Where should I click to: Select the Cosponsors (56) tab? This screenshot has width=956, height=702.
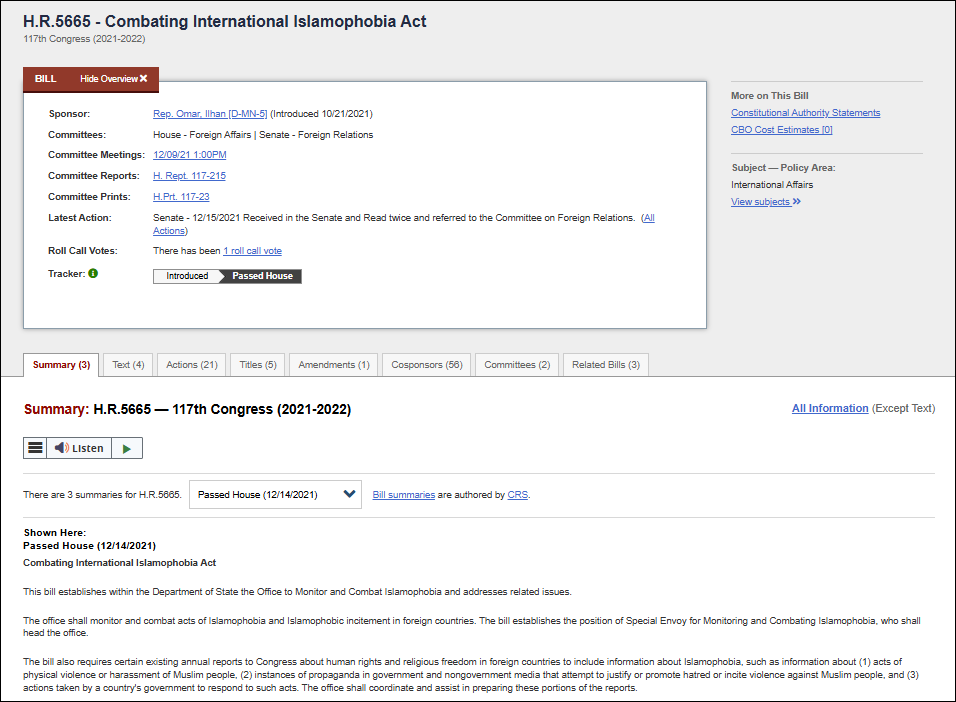pyautogui.click(x=426, y=365)
